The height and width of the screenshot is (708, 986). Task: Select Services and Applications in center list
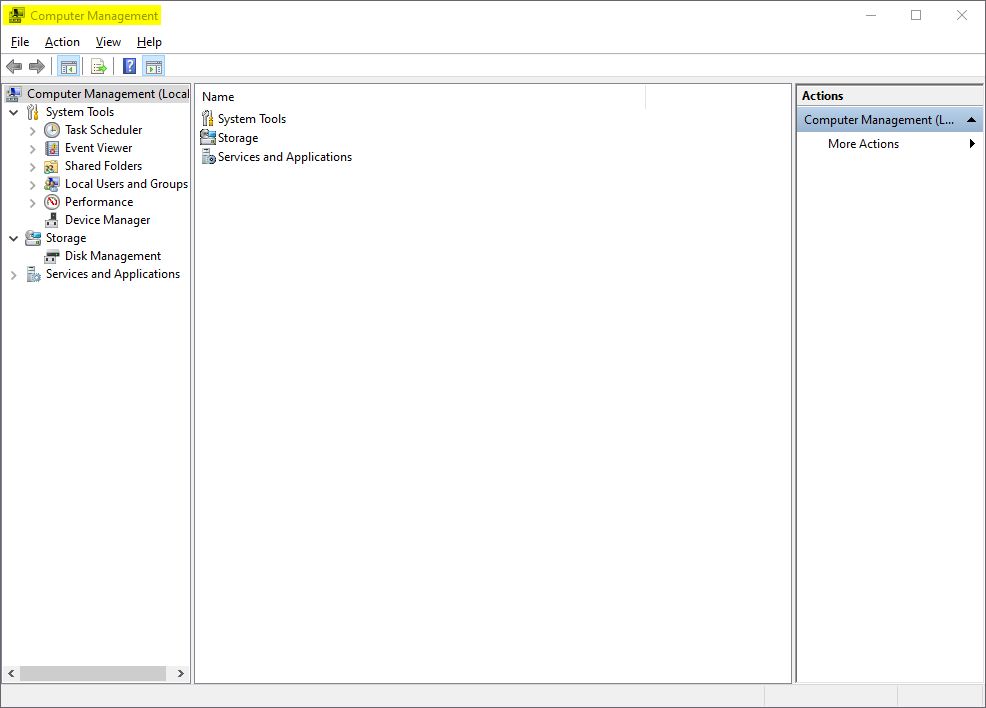tap(284, 157)
